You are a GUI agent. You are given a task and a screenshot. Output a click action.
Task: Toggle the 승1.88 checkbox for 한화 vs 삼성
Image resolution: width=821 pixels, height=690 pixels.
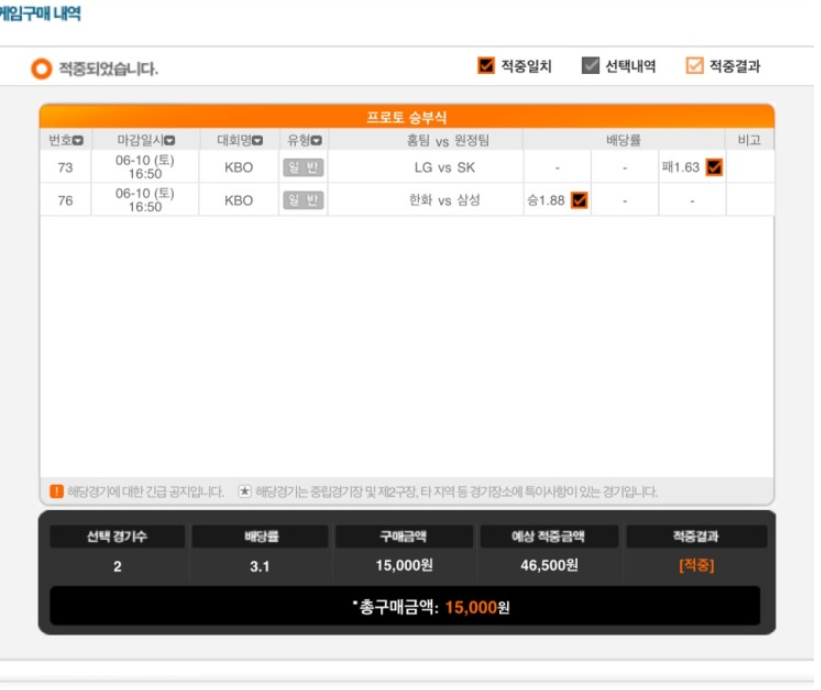coord(579,201)
